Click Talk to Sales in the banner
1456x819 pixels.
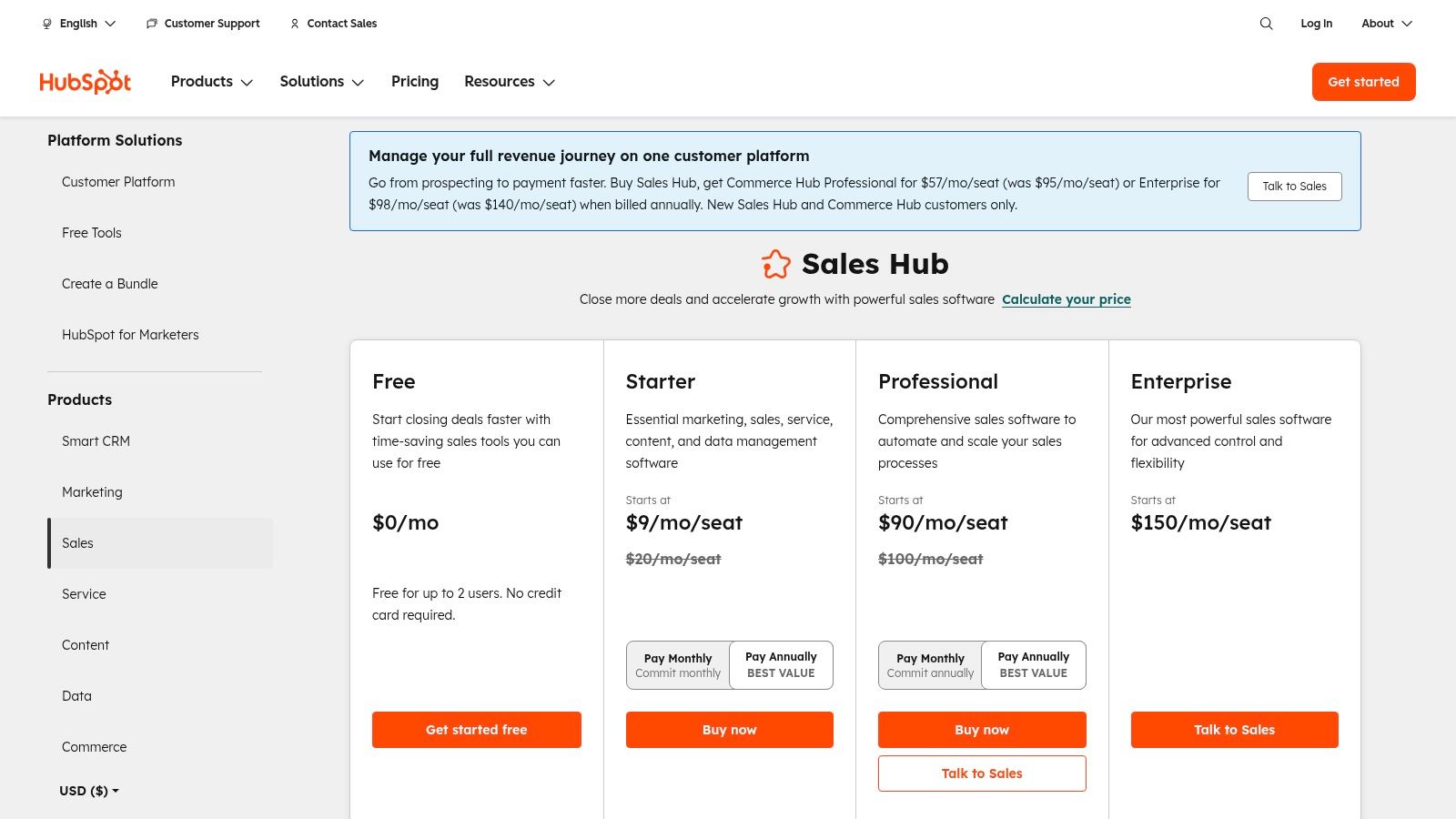(x=1294, y=186)
